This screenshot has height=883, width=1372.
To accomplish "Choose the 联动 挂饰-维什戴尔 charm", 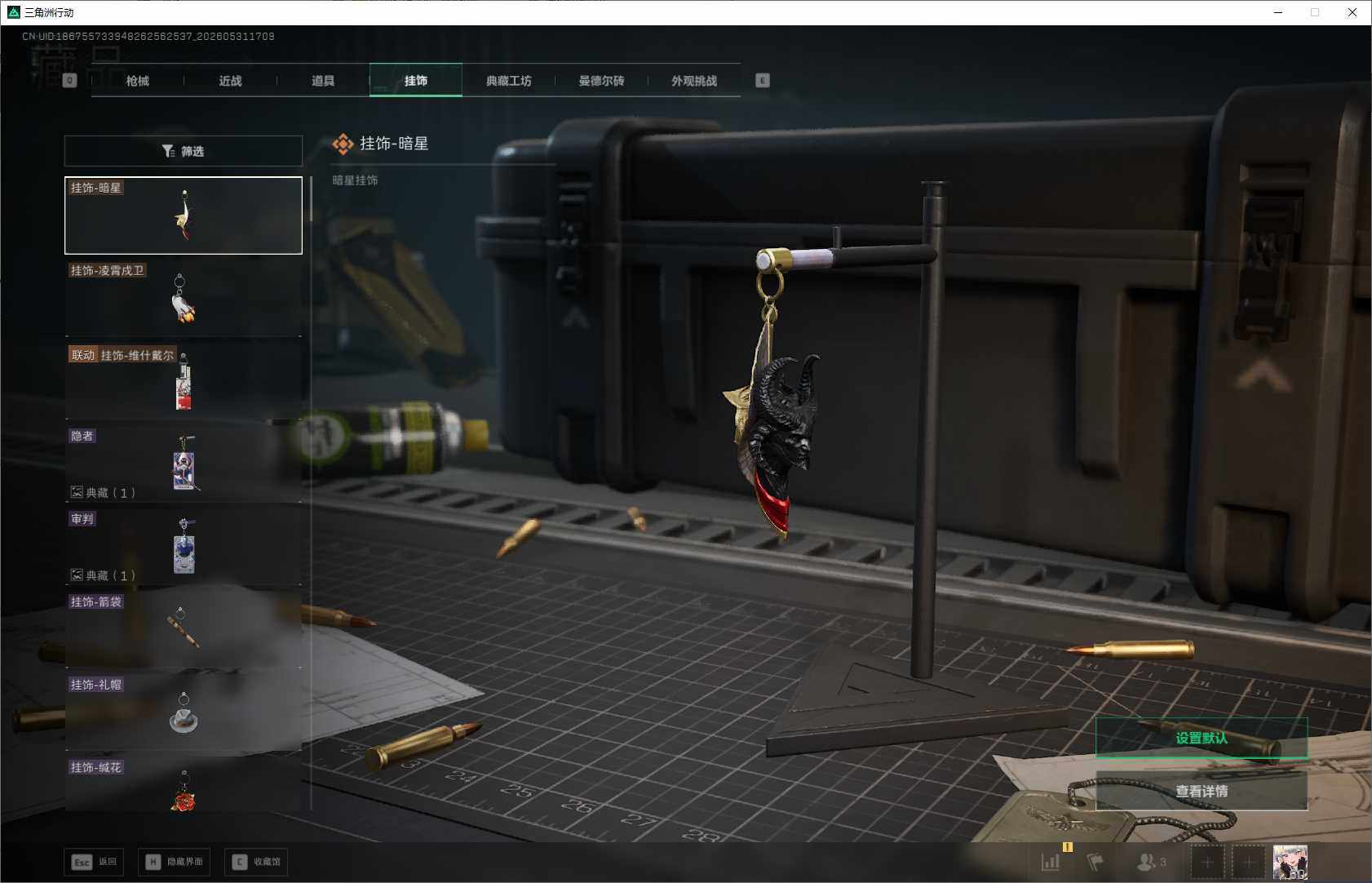I will click(184, 381).
